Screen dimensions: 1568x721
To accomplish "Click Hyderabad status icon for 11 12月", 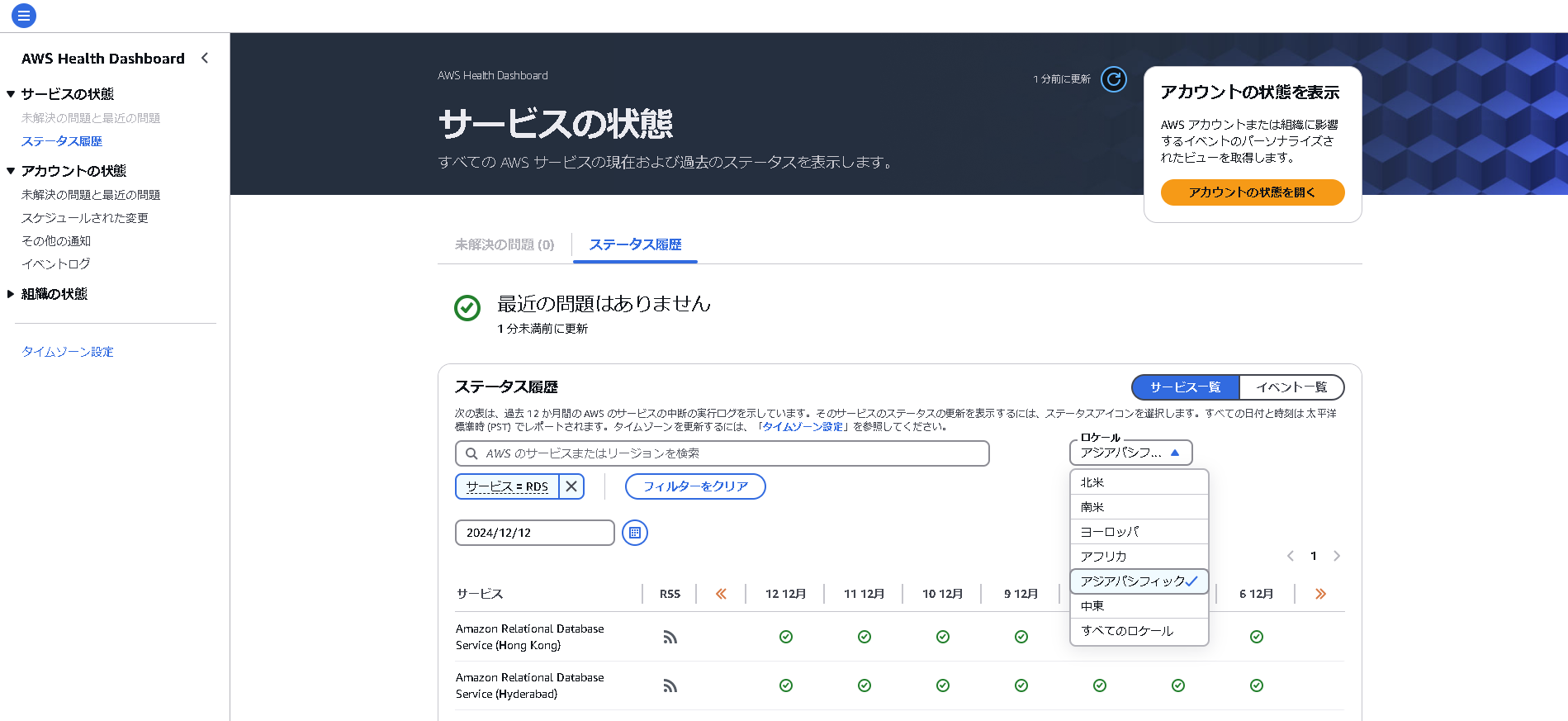I will coord(865,685).
